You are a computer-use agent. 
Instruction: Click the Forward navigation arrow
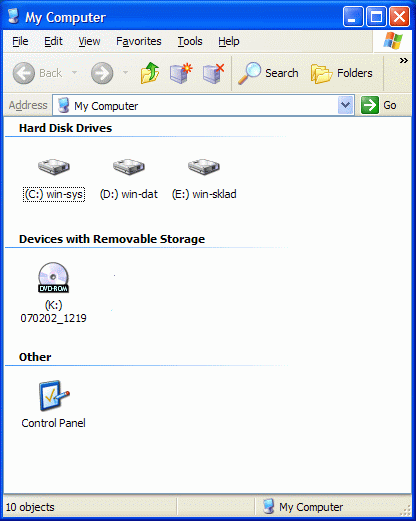pos(102,73)
